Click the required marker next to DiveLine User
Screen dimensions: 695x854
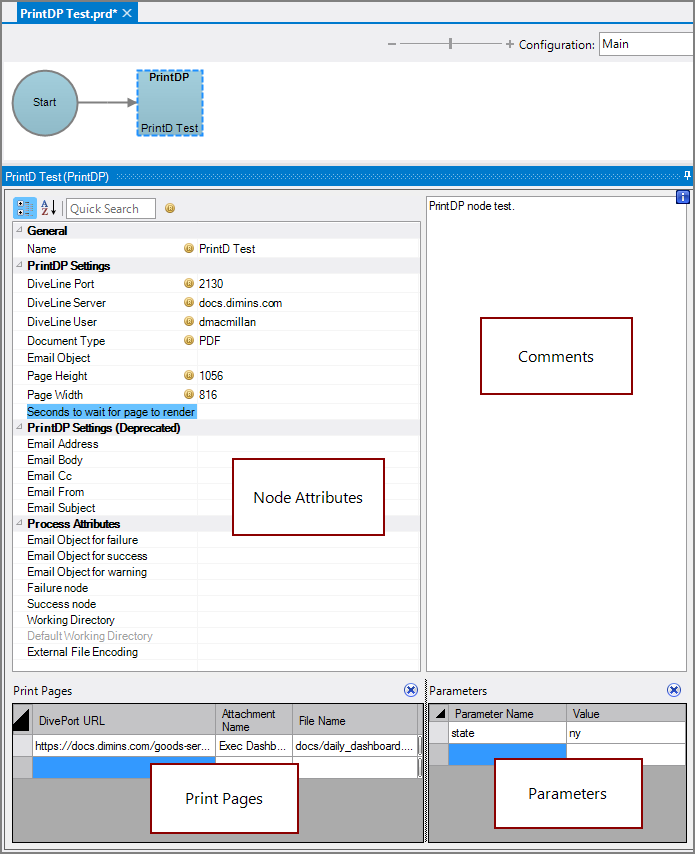point(189,321)
